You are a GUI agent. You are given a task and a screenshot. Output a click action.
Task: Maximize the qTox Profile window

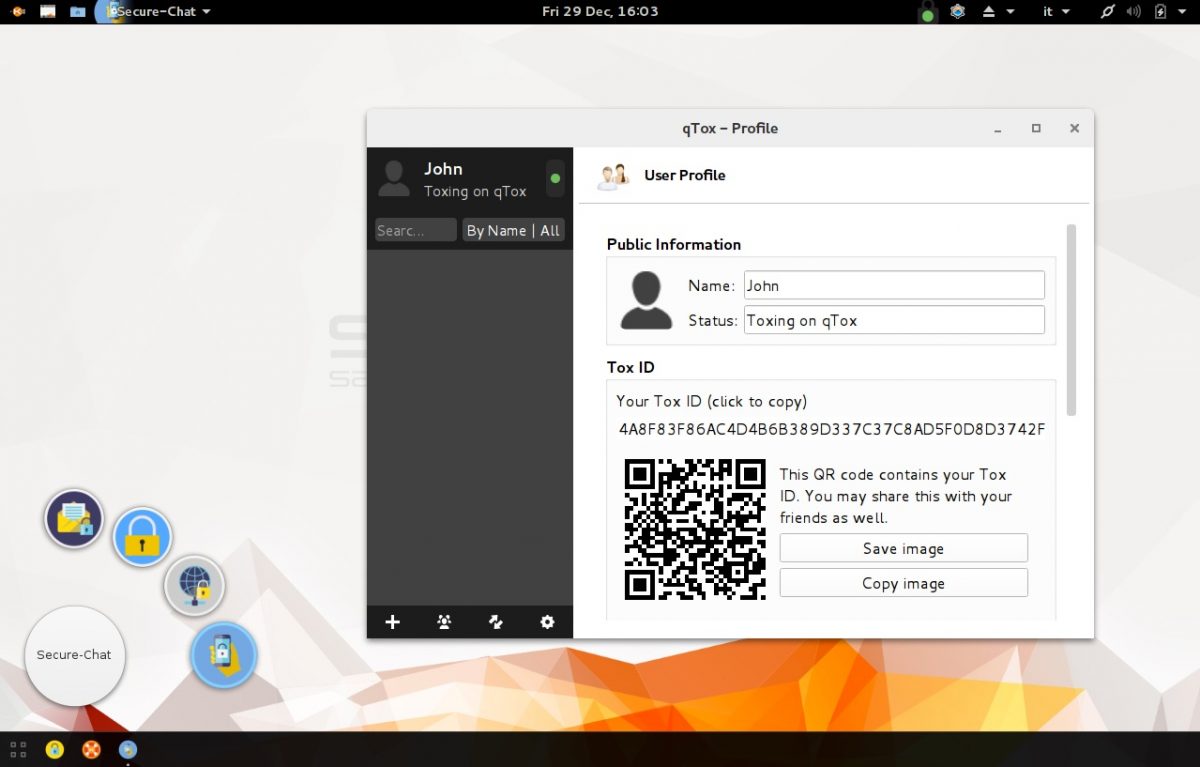1036,128
